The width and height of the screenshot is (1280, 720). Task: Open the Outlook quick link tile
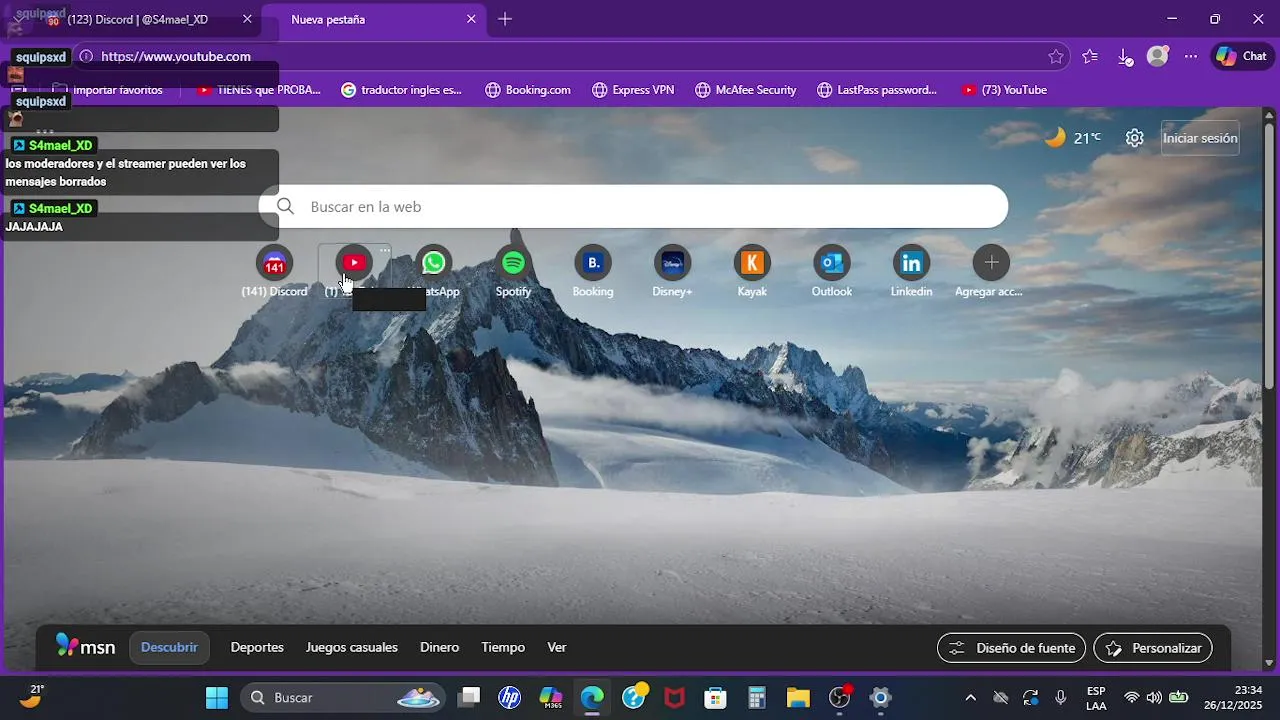point(832,272)
